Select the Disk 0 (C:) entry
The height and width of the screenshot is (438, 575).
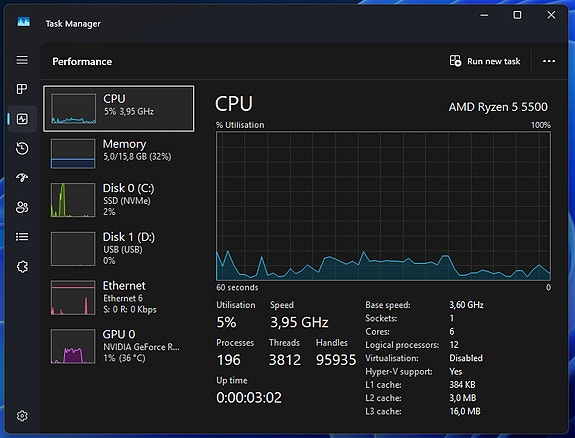tap(118, 200)
